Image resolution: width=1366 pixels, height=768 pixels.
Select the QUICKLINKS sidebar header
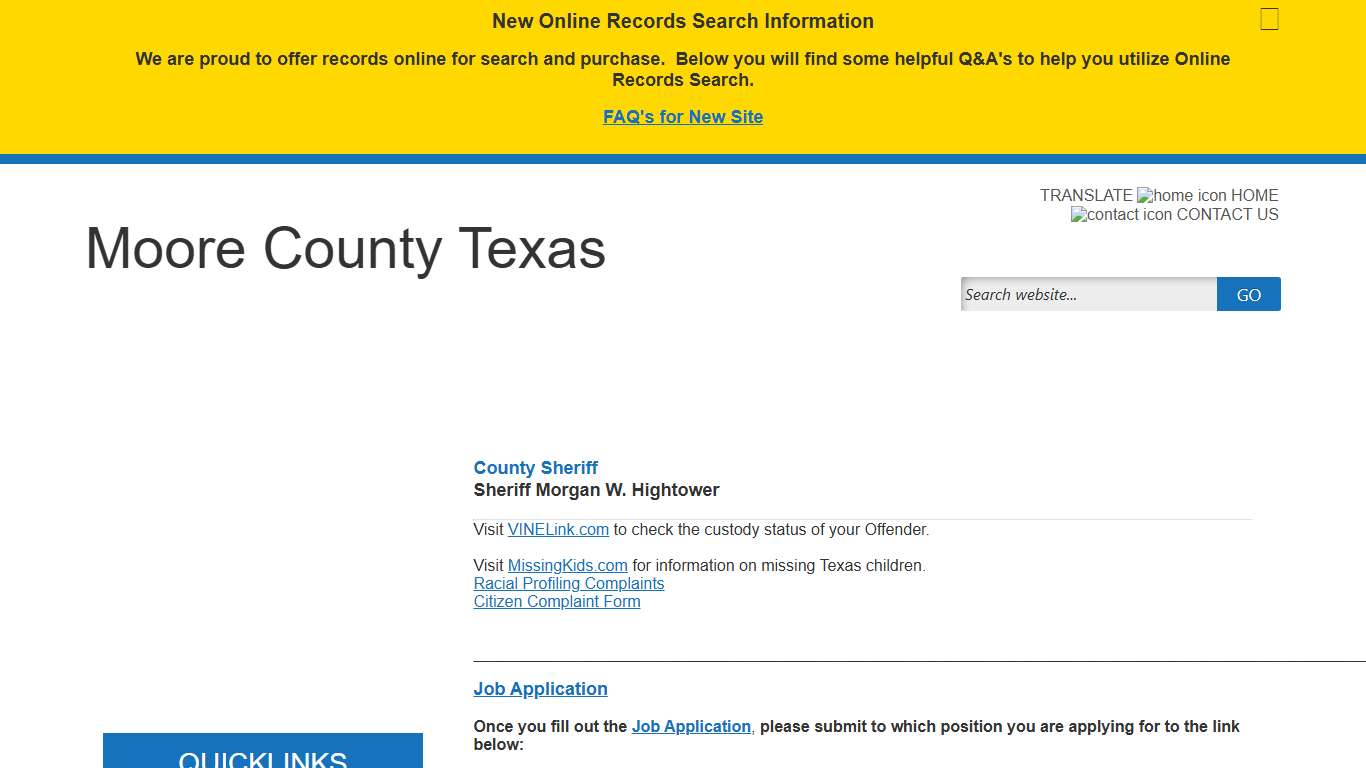click(x=263, y=758)
